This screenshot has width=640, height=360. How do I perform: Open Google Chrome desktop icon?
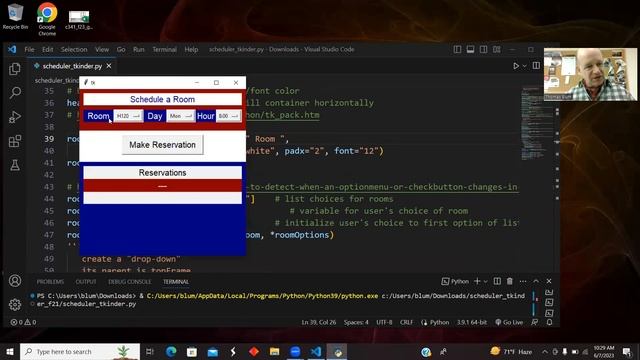(47, 19)
